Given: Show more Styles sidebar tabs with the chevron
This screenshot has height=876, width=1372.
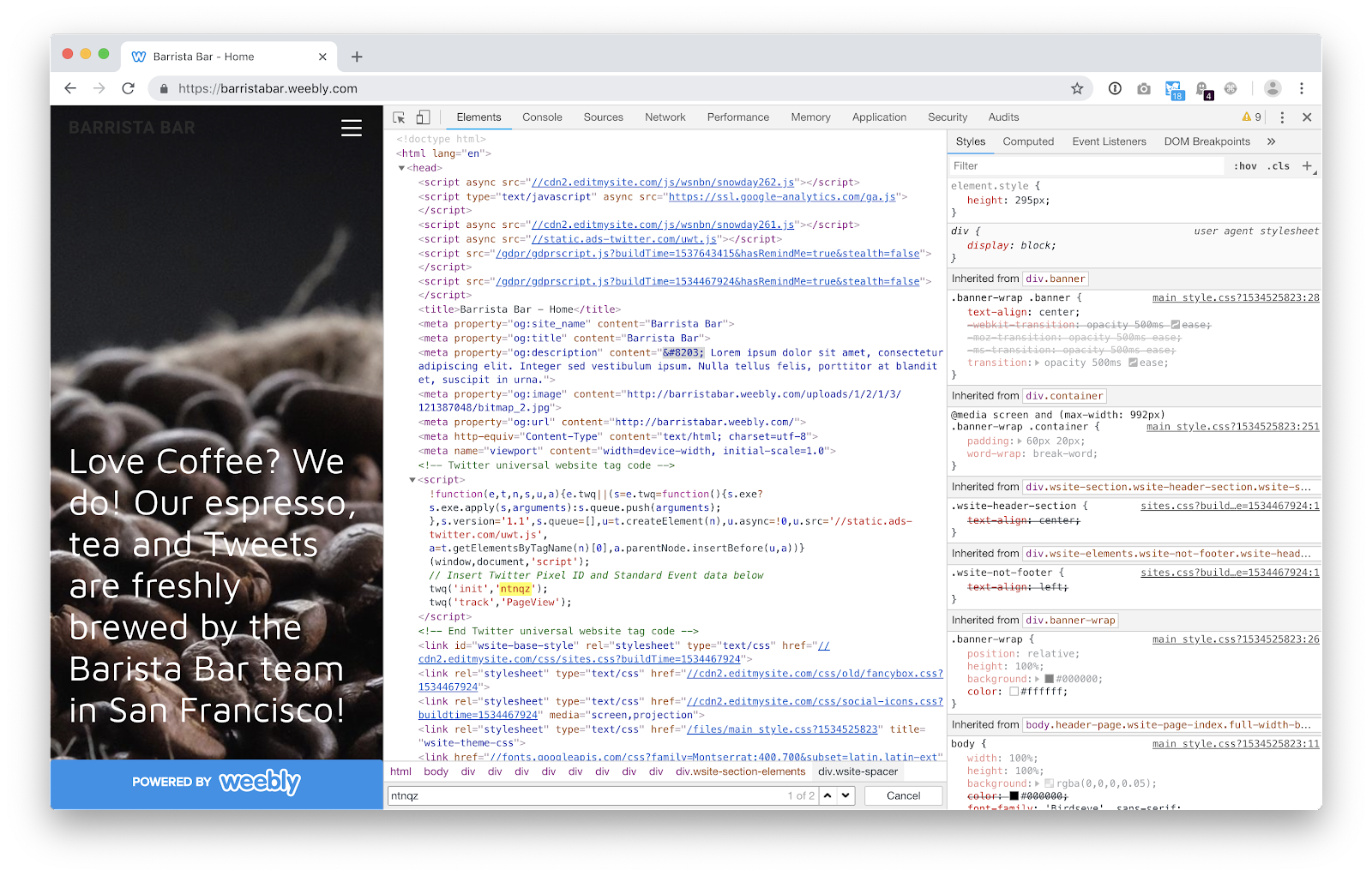Looking at the screenshot, I should click(x=1271, y=141).
